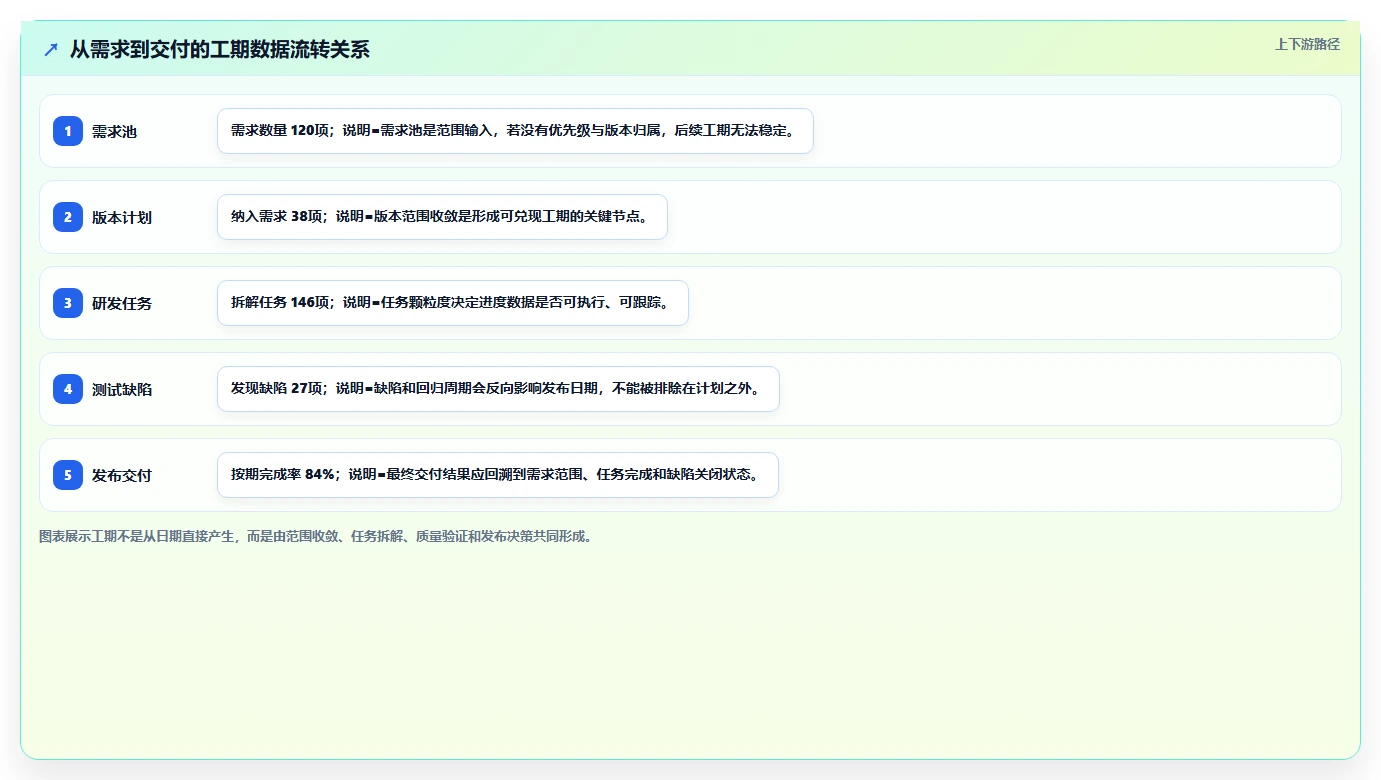Screen dimensions: 1381x780
Task: Select the 研发任务 step label
Action: [x=122, y=303]
